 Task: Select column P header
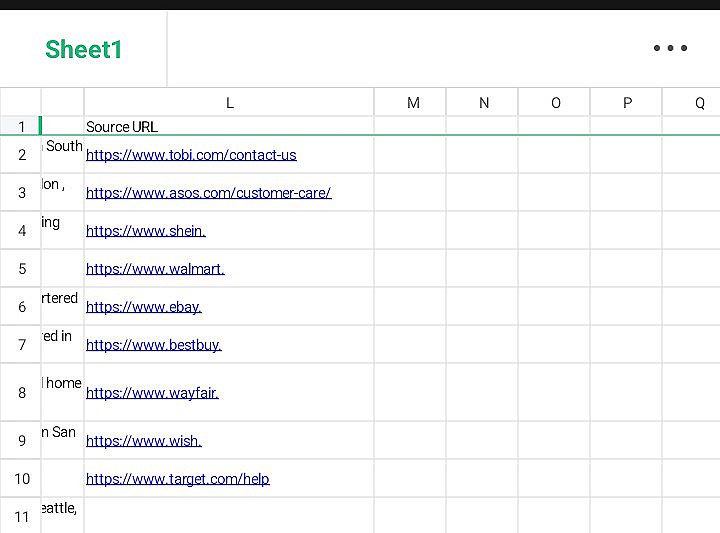(x=626, y=102)
